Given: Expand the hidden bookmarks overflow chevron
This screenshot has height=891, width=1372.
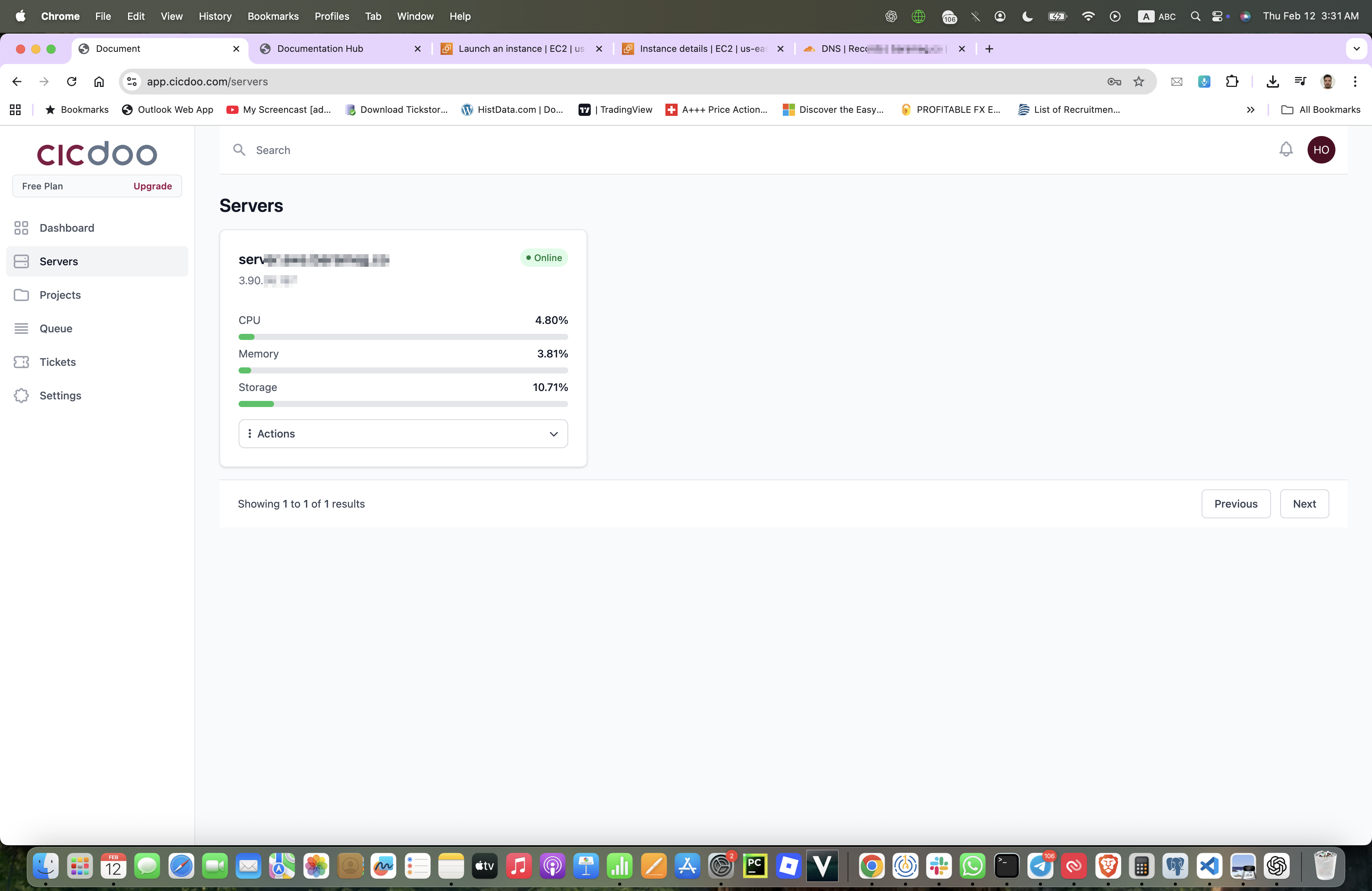Looking at the screenshot, I should pyautogui.click(x=1250, y=109).
